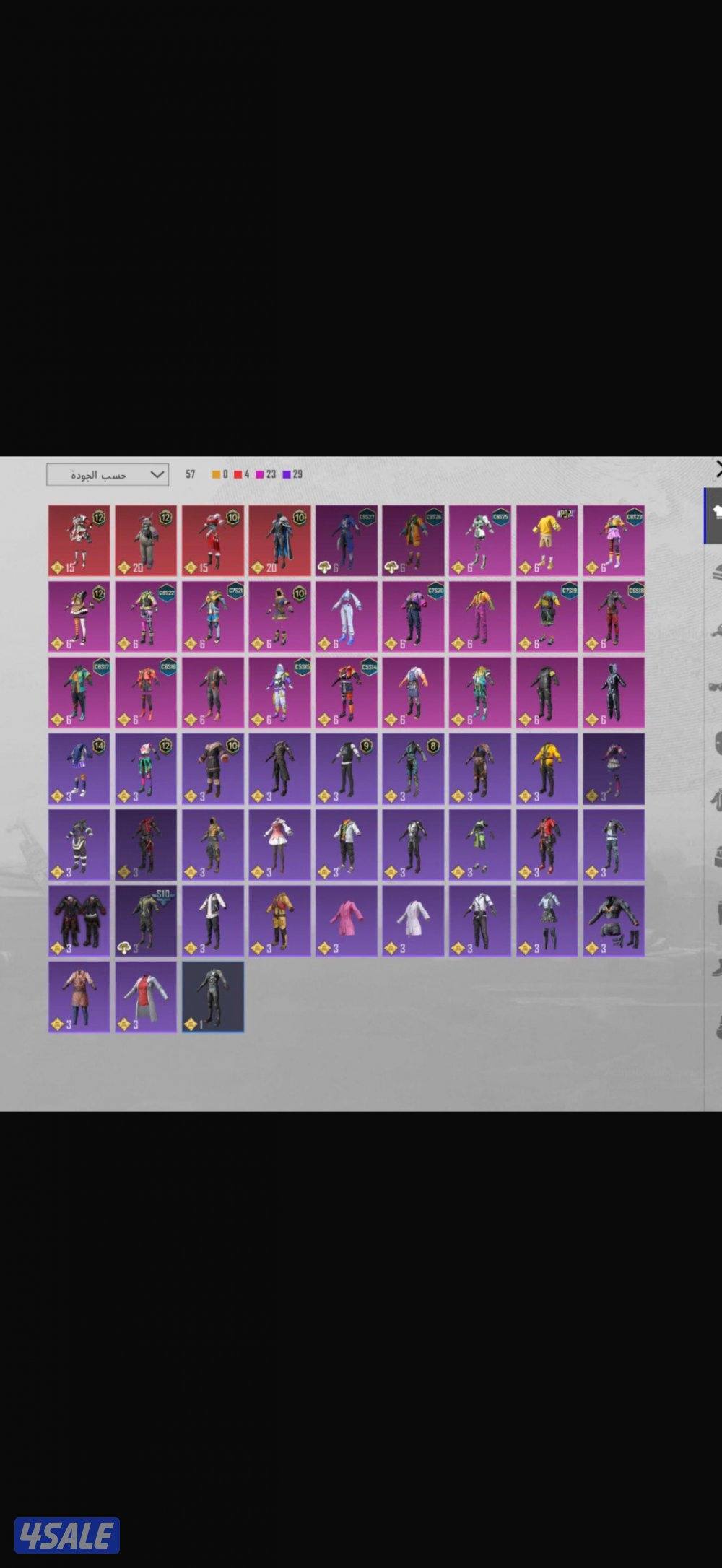Screen dimensions: 722x1568
Task: Click the chevron arrow on sort box
Action: [x=157, y=474]
